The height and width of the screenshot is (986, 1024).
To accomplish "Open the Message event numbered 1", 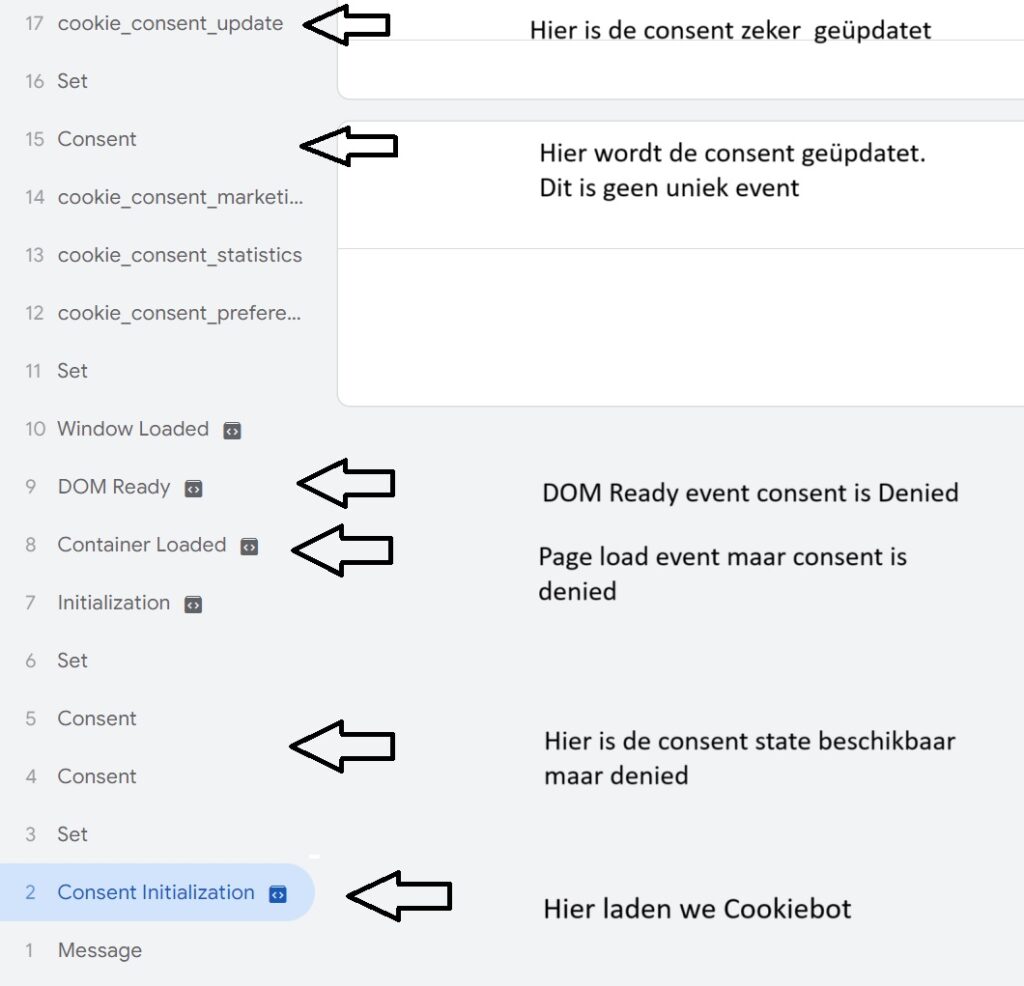I will pos(99,951).
